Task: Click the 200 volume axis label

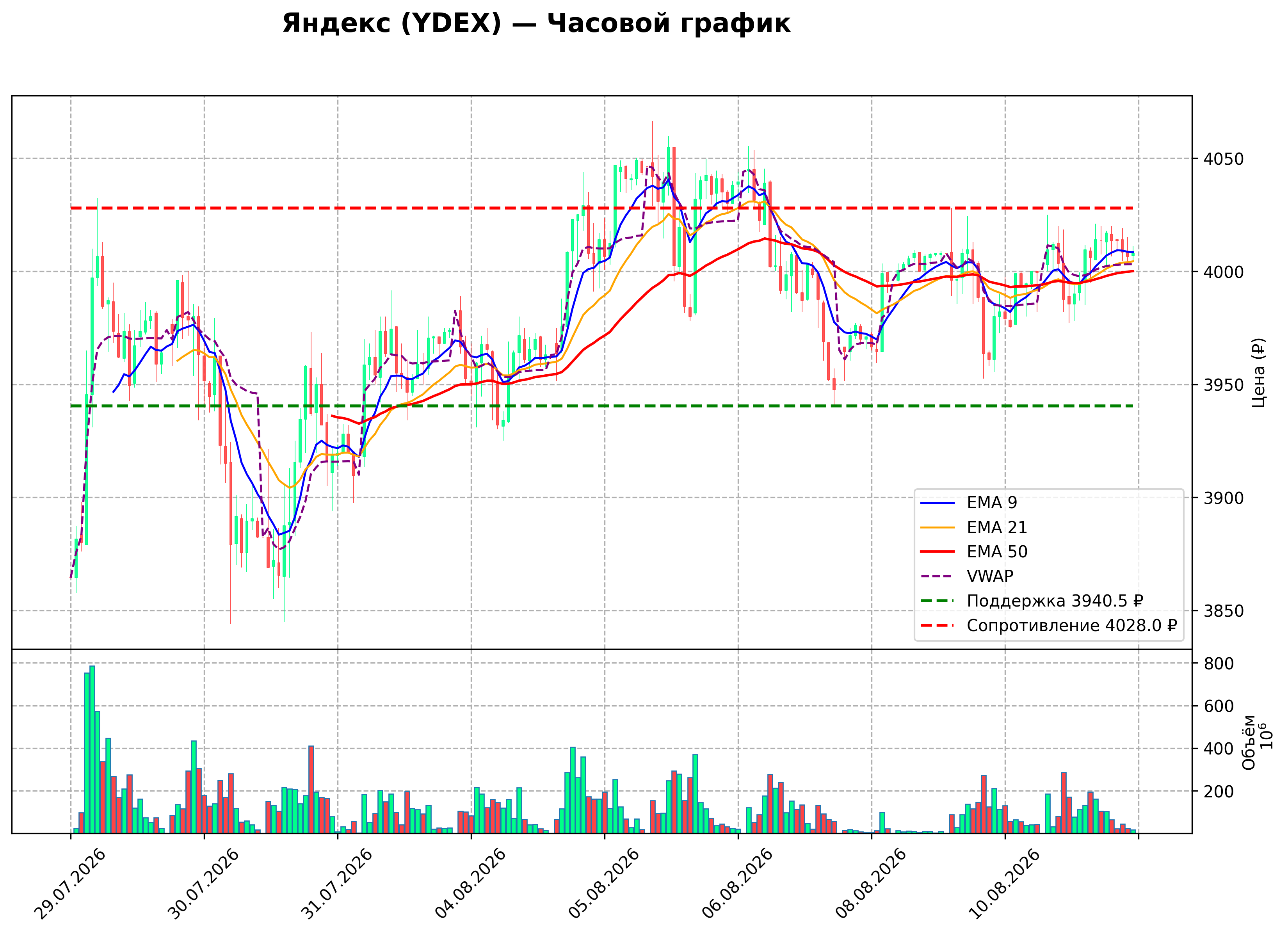Action: click(x=1219, y=792)
